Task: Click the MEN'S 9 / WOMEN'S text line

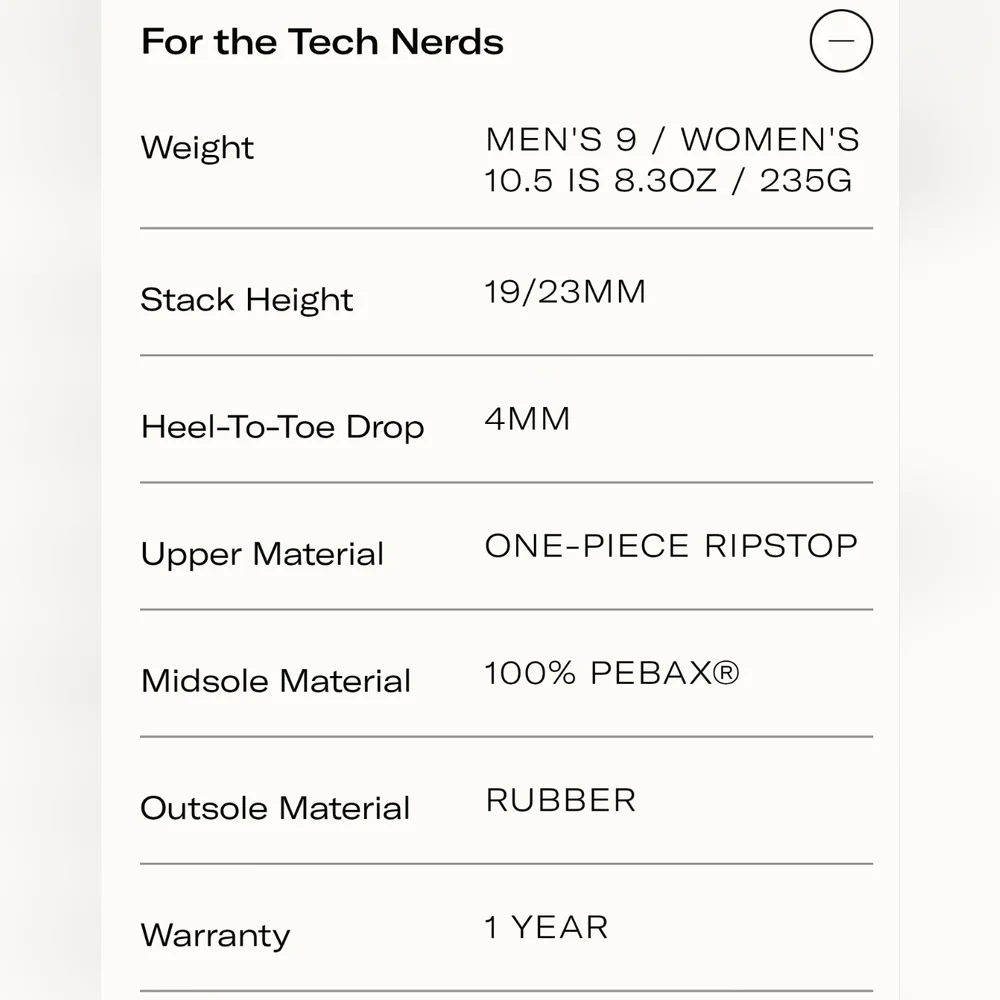Action: [672, 140]
